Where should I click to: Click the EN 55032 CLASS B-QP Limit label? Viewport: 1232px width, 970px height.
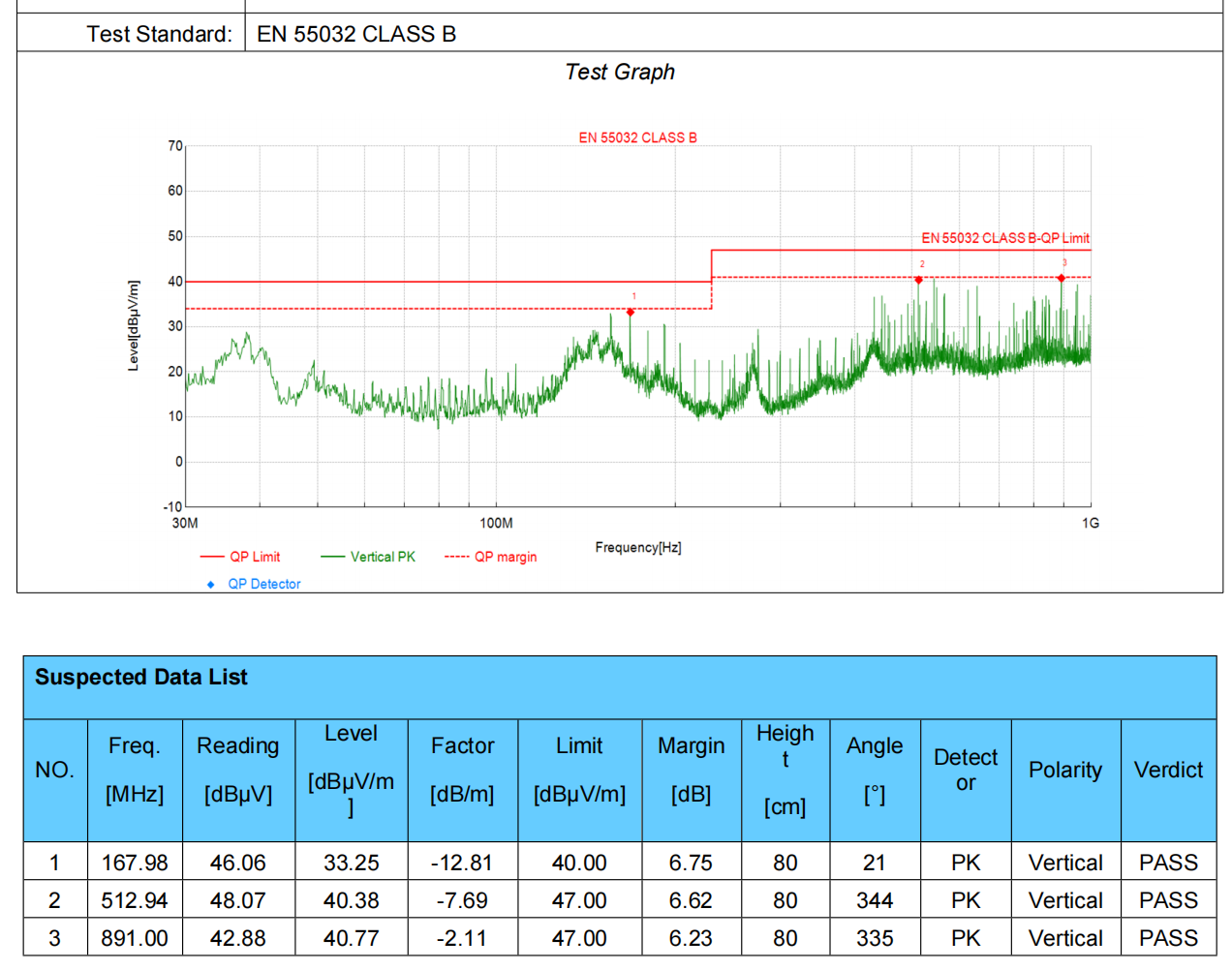point(1004,238)
